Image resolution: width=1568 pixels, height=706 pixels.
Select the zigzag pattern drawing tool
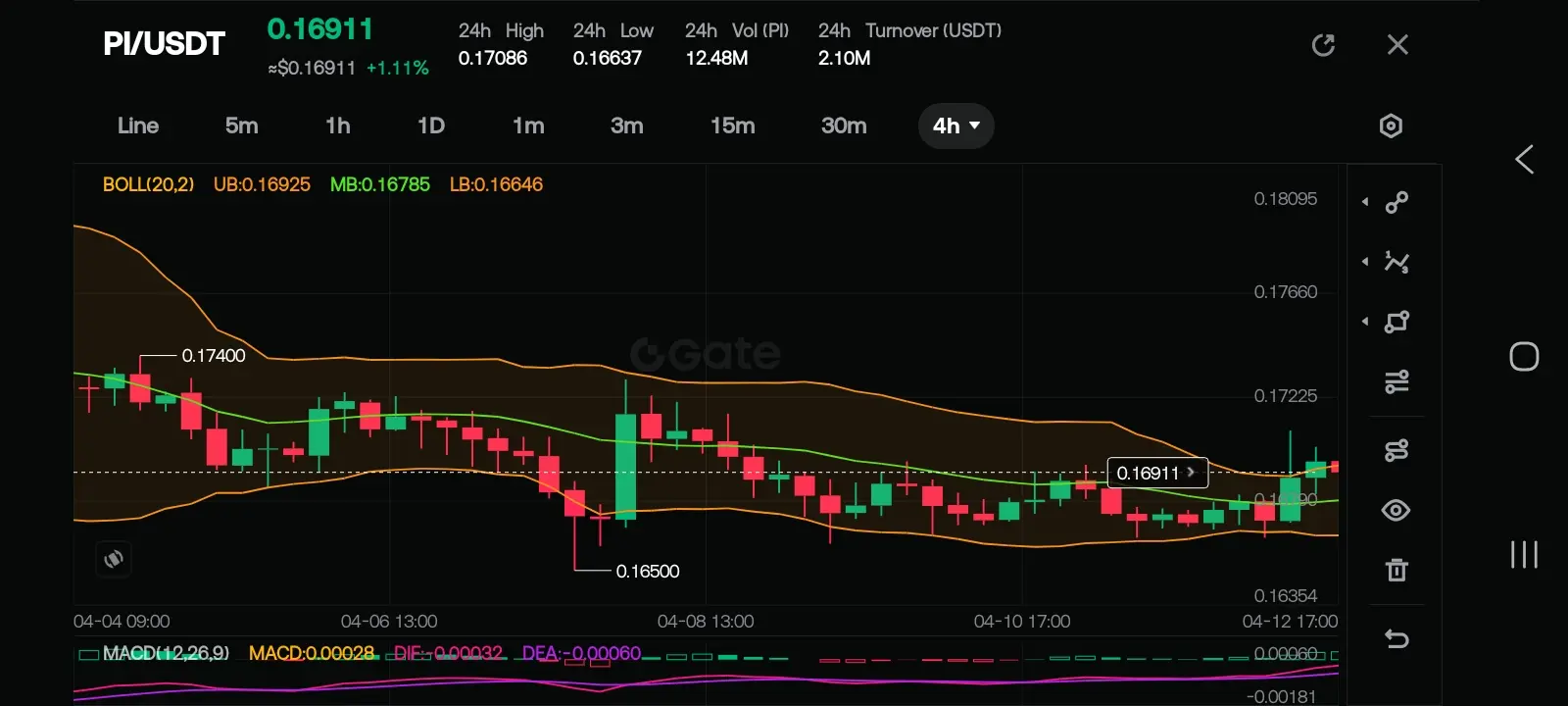(x=1396, y=262)
